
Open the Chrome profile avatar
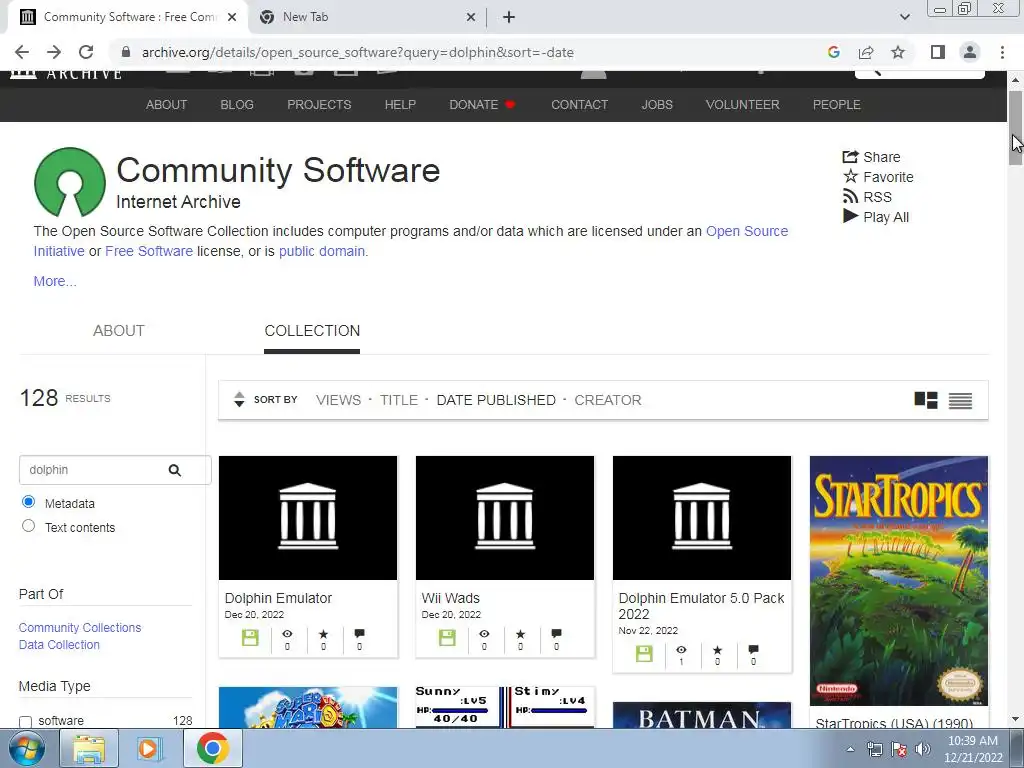point(970,52)
